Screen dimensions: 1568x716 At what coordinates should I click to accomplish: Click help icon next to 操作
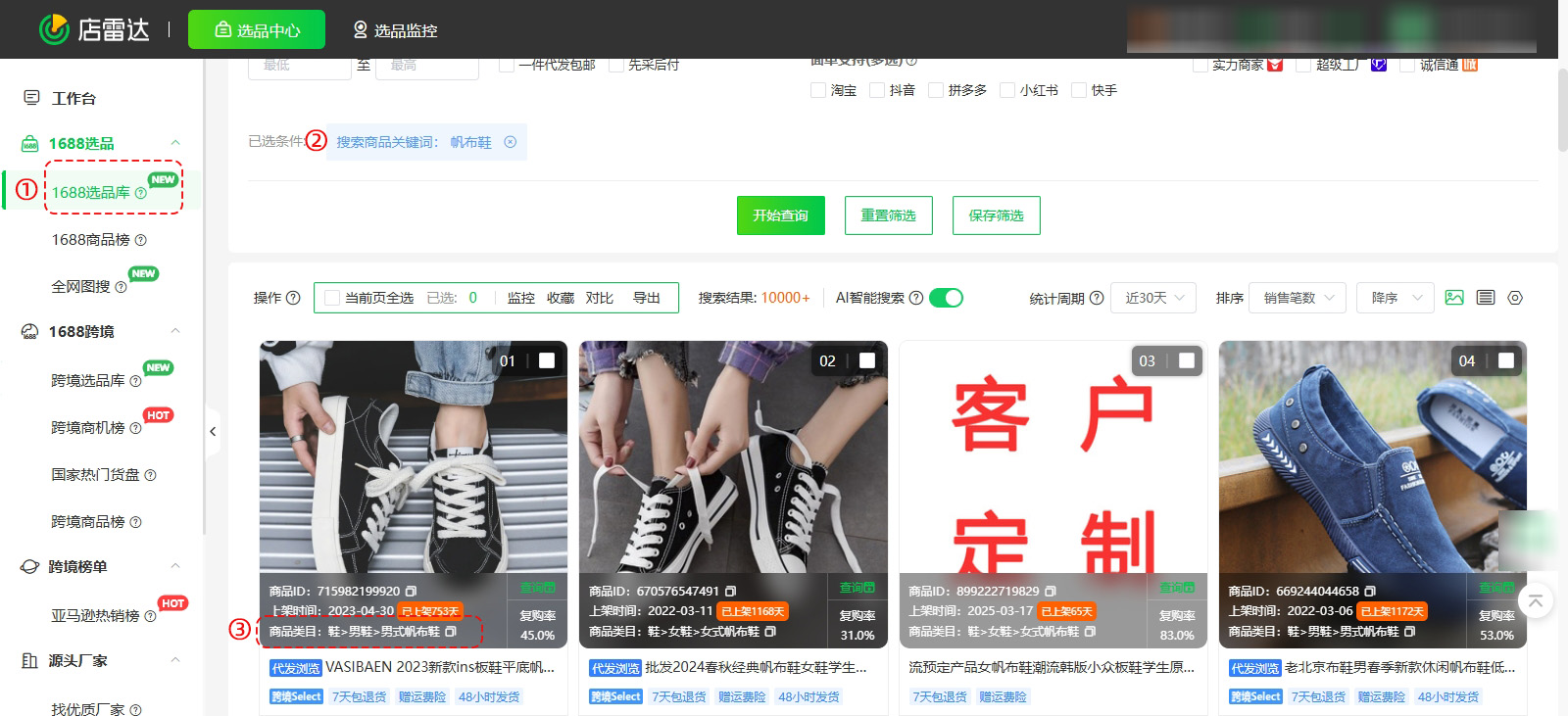293,298
